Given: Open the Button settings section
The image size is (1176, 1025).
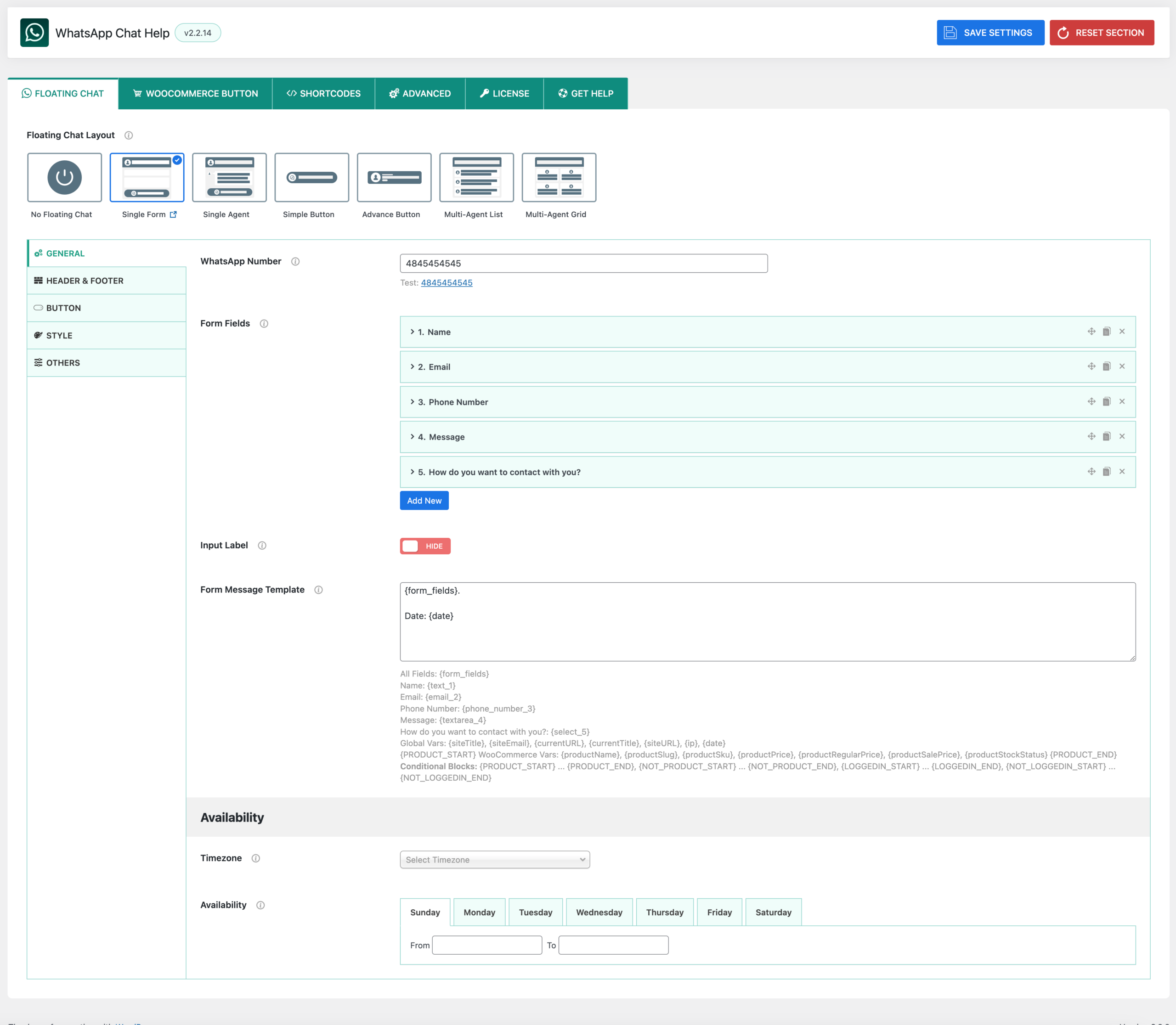Looking at the screenshot, I should (x=107, y=308).
